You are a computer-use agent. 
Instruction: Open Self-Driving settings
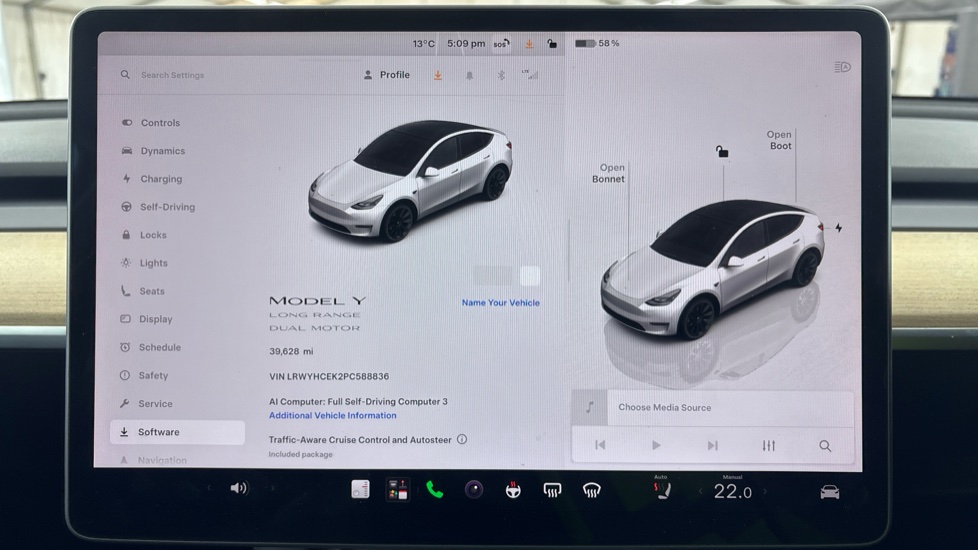click(x=158, y=207)
